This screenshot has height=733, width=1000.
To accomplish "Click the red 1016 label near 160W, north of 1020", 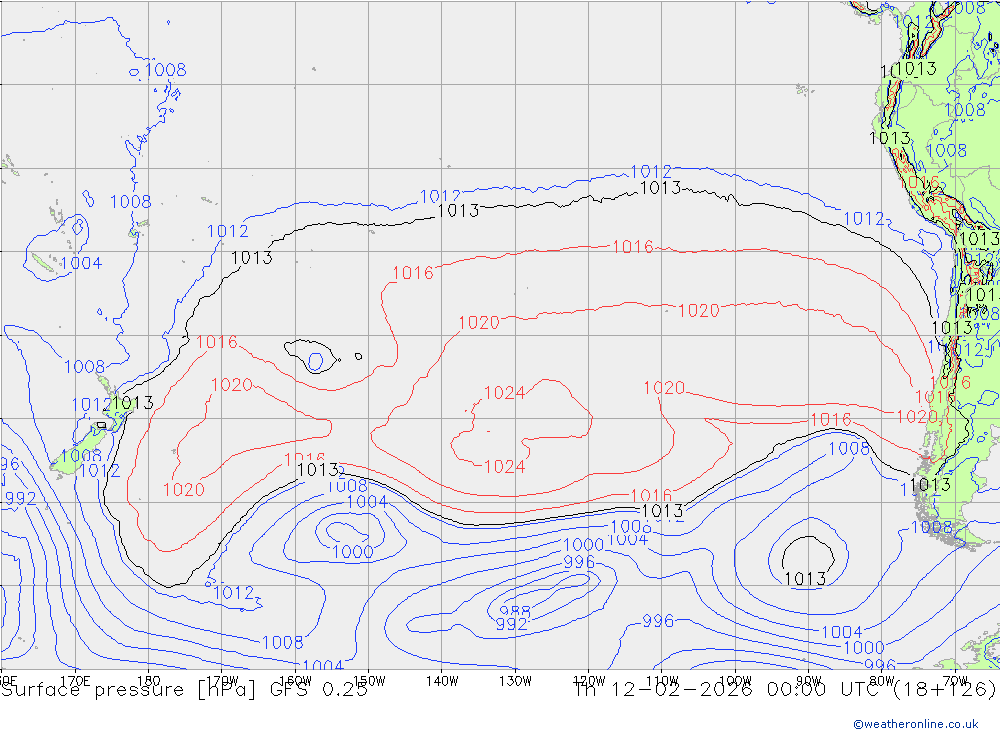I will [217, 342].
